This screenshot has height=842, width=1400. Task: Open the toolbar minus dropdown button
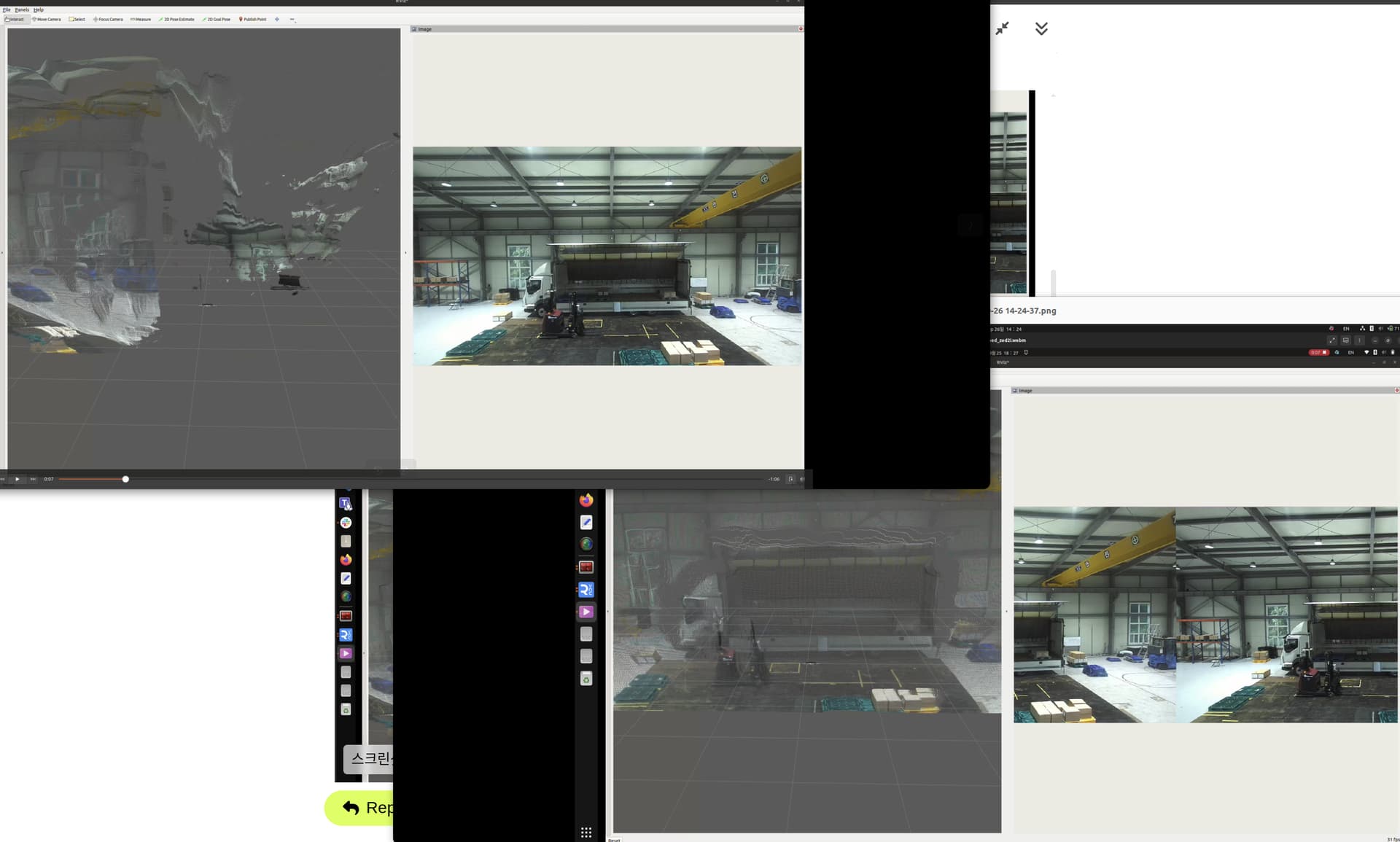tap(292, 20)
